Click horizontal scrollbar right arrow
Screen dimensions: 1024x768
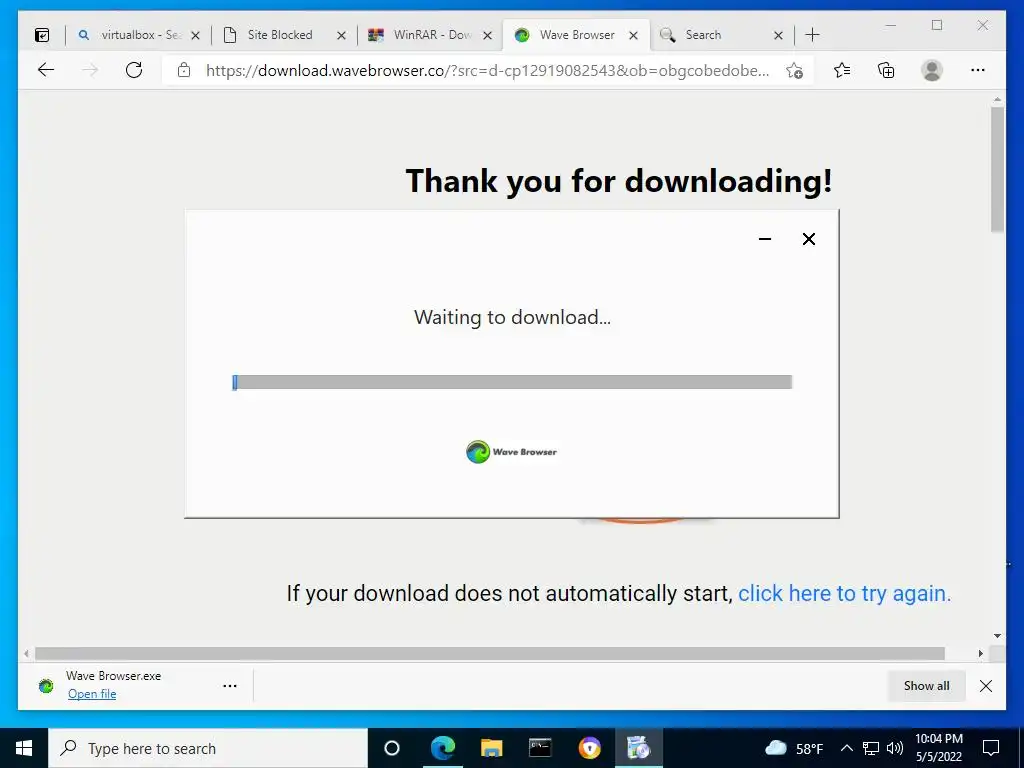[x=981, y=653]
